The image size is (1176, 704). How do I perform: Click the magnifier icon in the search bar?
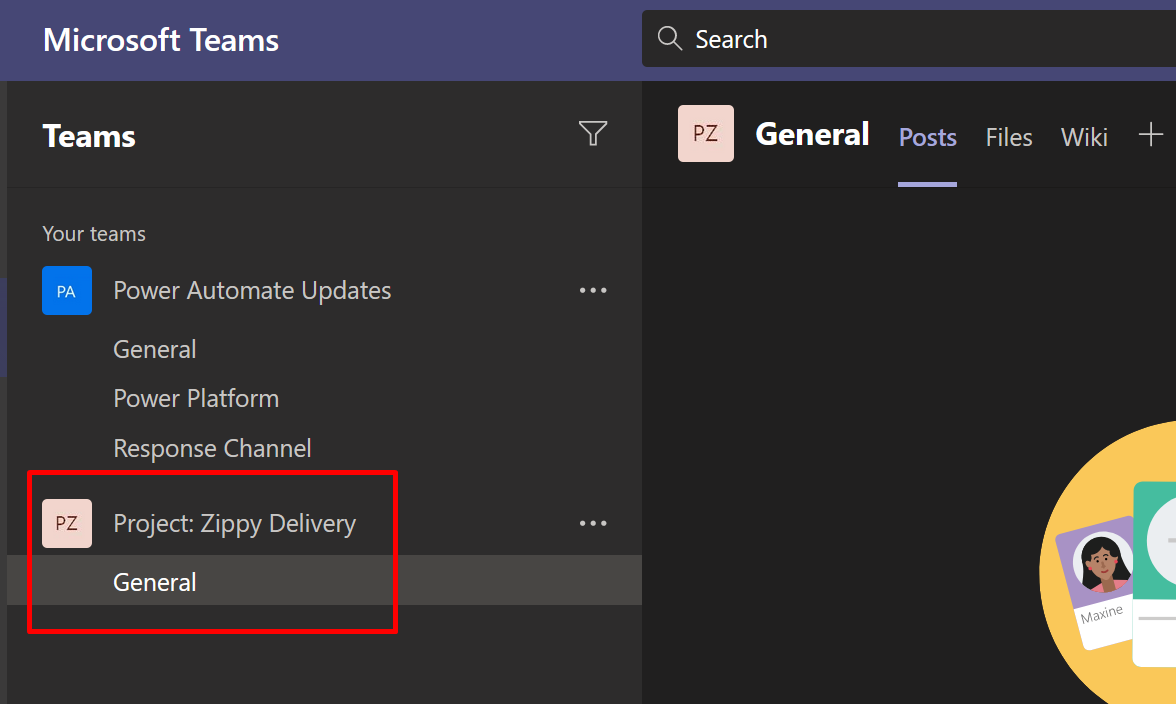[x=669, y=39]
